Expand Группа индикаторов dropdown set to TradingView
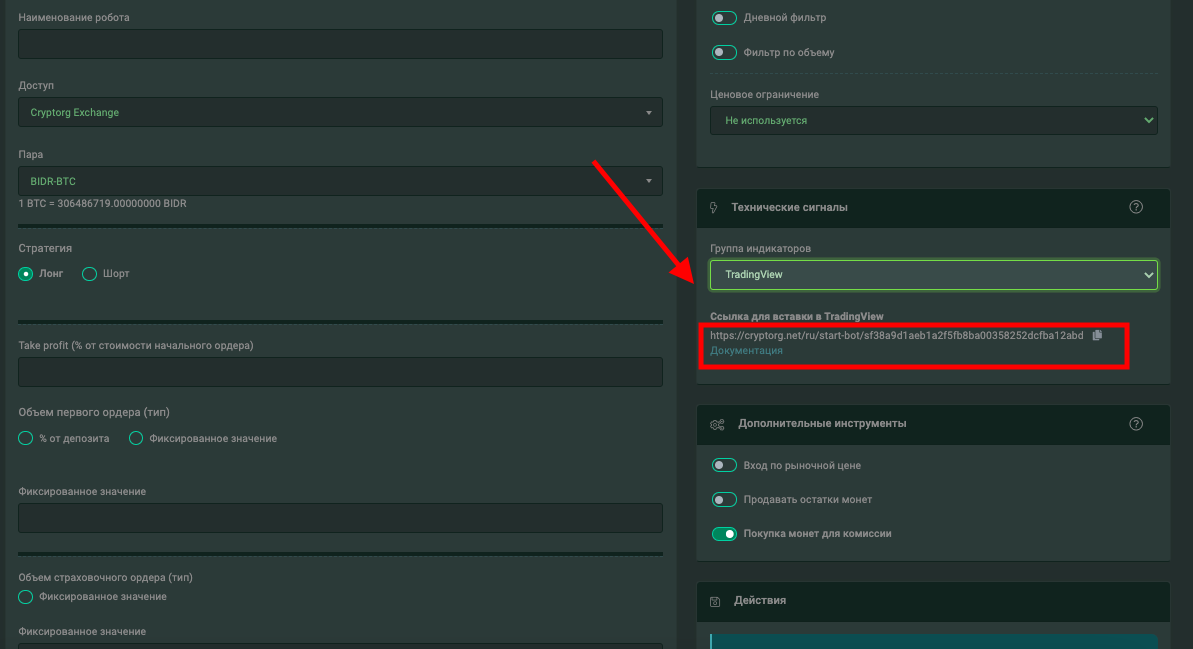Viewport: 1193px width, 649px height. pos(933,274)
